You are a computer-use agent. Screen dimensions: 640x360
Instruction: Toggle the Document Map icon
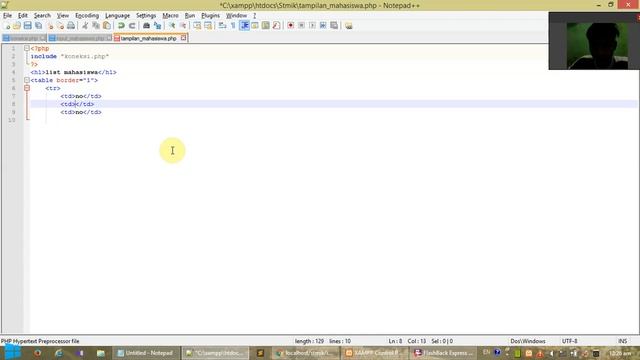[x=266, y=26]
